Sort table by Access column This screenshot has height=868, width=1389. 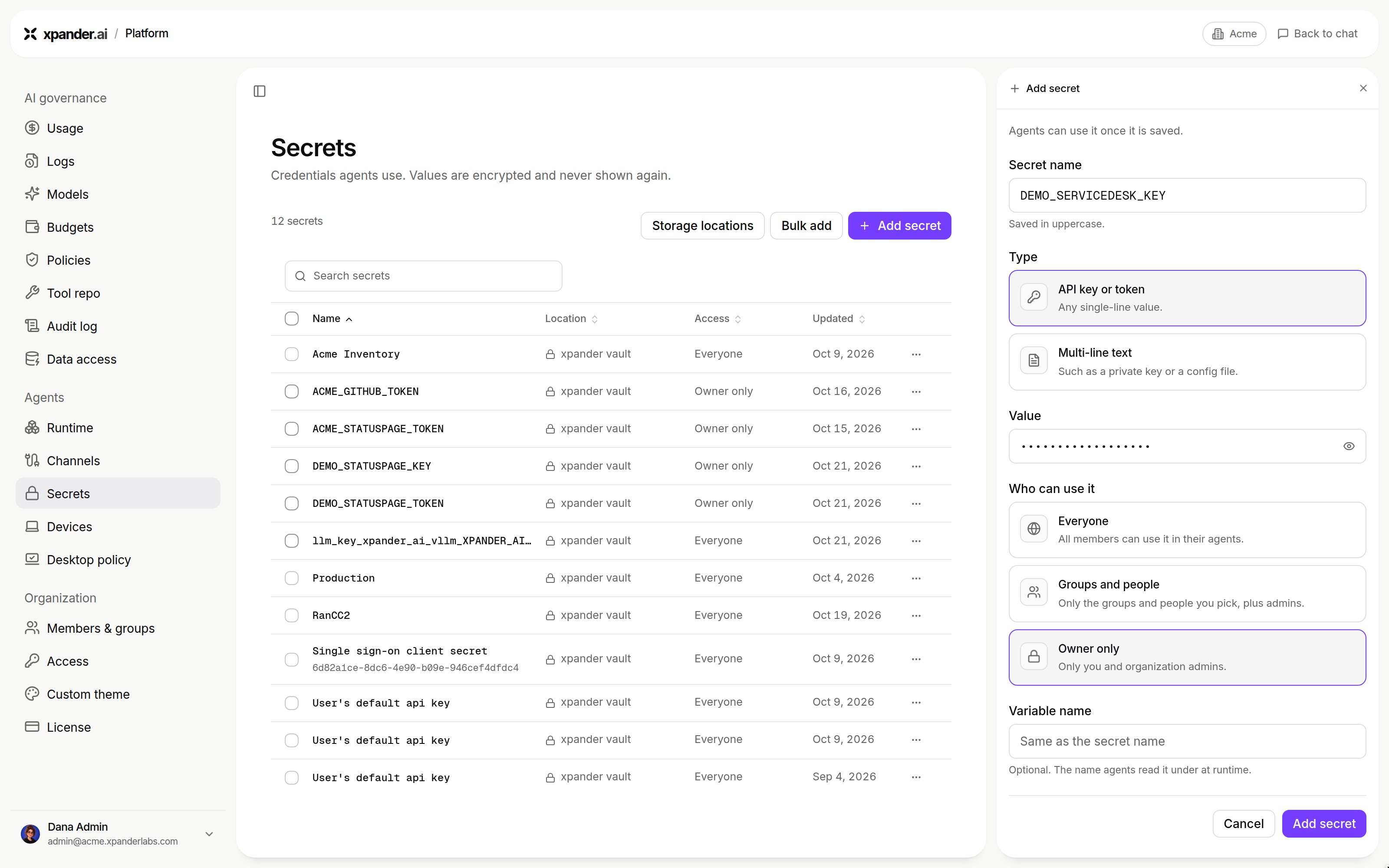718,319
